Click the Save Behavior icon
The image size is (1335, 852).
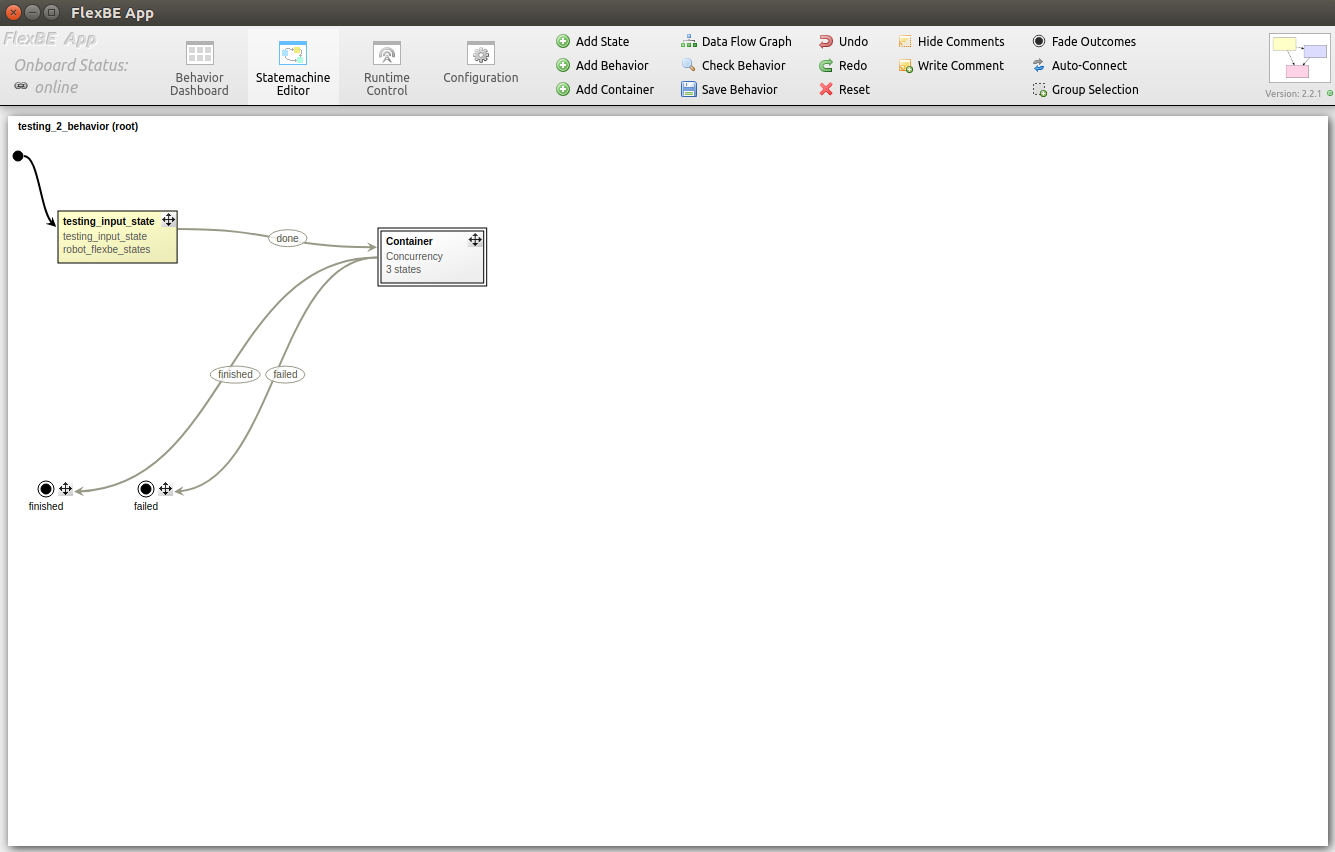coord(687,89)
